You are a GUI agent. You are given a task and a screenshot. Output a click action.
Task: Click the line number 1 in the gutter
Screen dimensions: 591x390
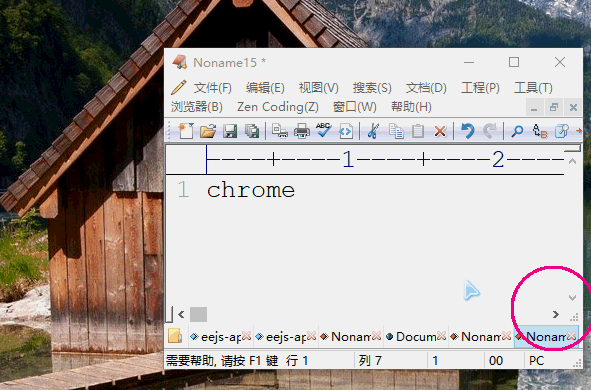183,190
